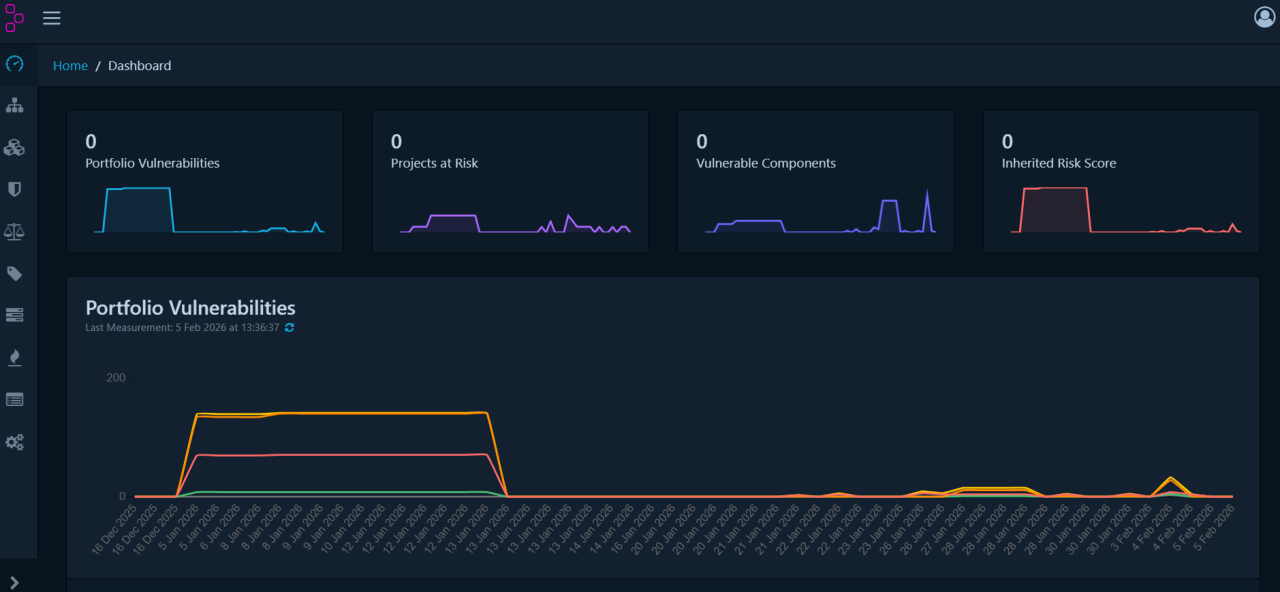The height and width of the screenshot is (592, 1280).
Task: Toggle the sidebar with the hamburger menu
Action: point(52,18)
